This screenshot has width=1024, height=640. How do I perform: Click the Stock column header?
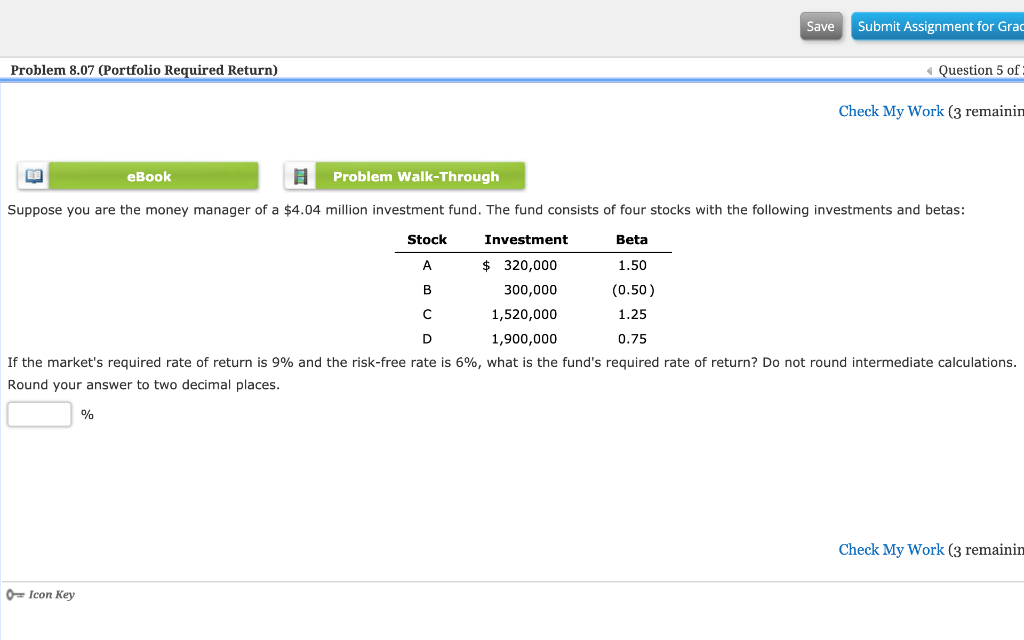click(x=427, y=240)
